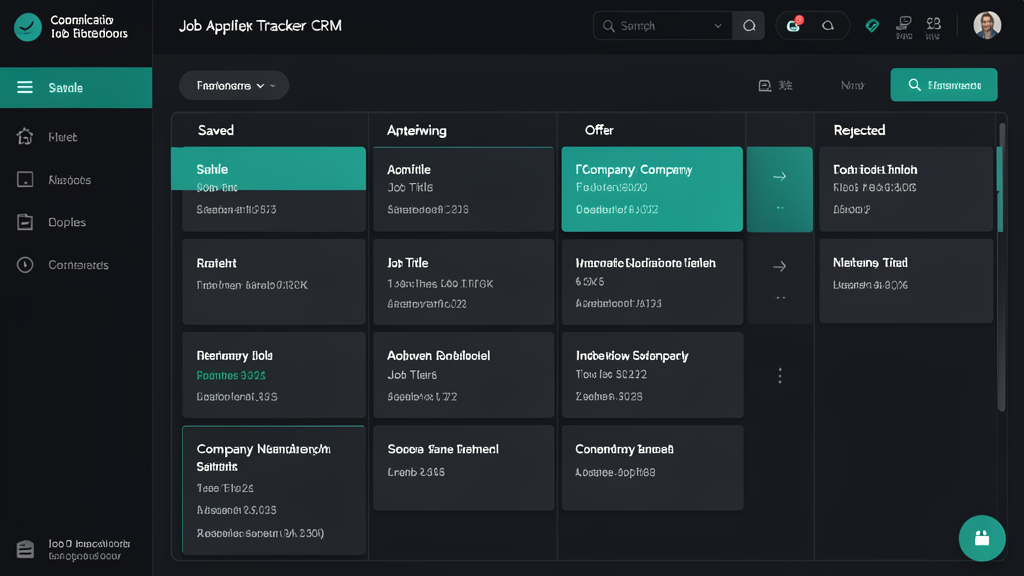Open the highlighted Sahle card in Saved
The width and height of the screenshot is (1024, 576).
(x=268, y=189)
